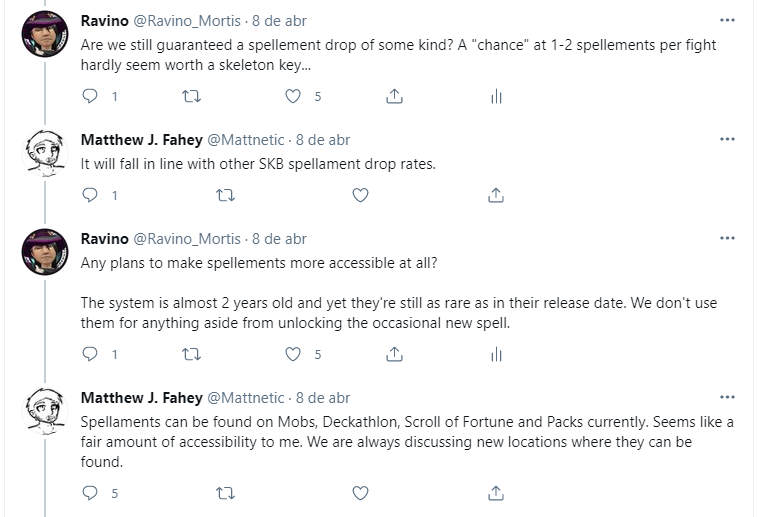The width and height of the screenshot is (757, 517).
Task: Open more menu on Matthew's SKB tweet
Action: [727, 139]
